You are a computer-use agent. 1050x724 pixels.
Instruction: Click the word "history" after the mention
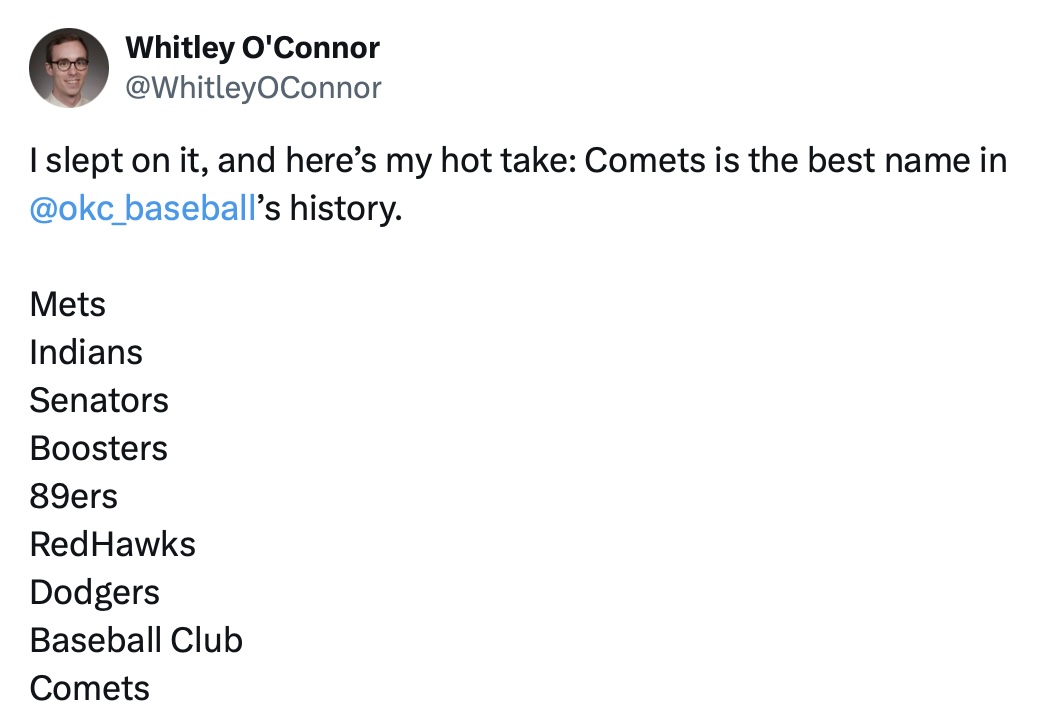click(338, 210)
